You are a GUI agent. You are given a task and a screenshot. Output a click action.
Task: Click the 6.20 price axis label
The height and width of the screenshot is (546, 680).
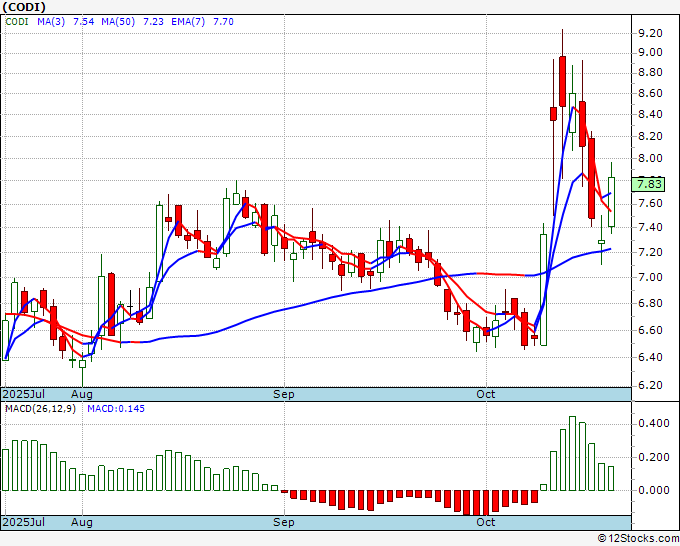pos(650,386)
